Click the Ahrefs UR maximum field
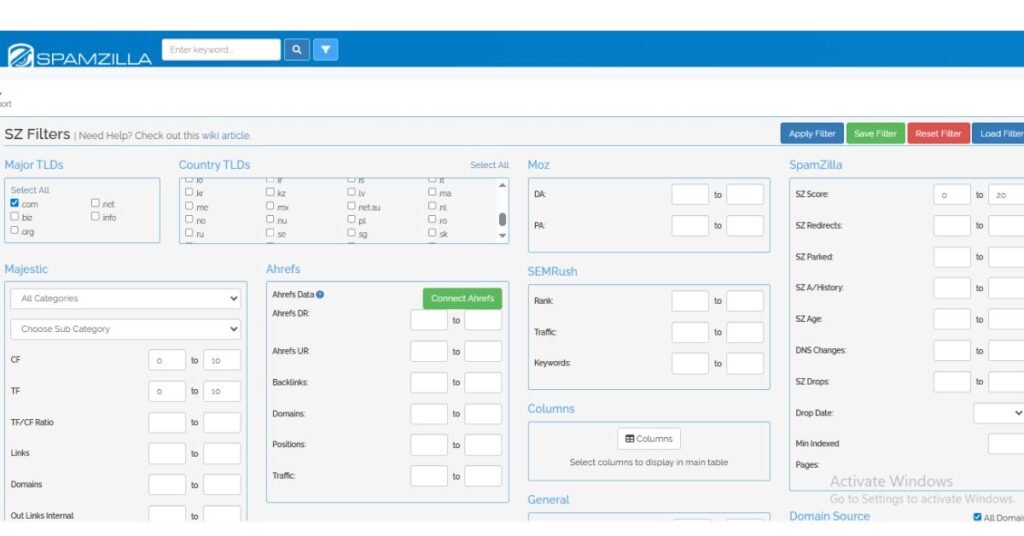Image resolution: width=1024 pixels, height=536 pixels. (483, 351)
